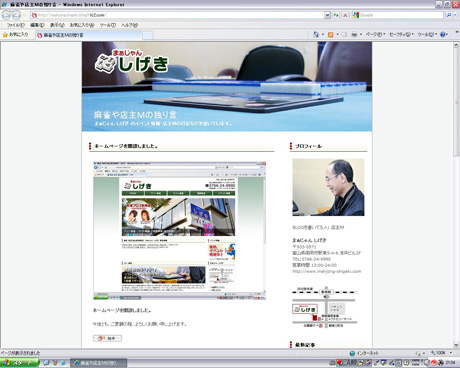Click the Home page icon
The image size is (460, 368).
coord(316,34)
